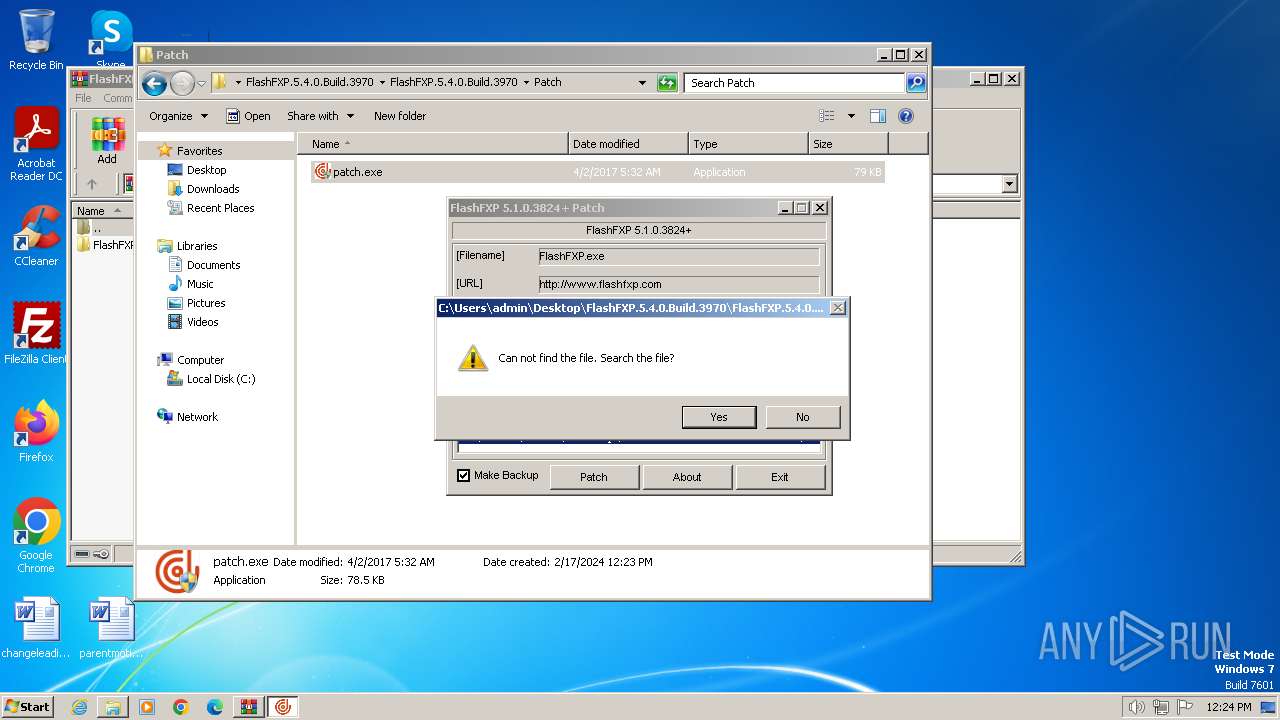Viewport: 1280px width, 720px height.
Task: Click No in the file-not-found dialog
Action: pyautogui.click(x=803, y=417)
